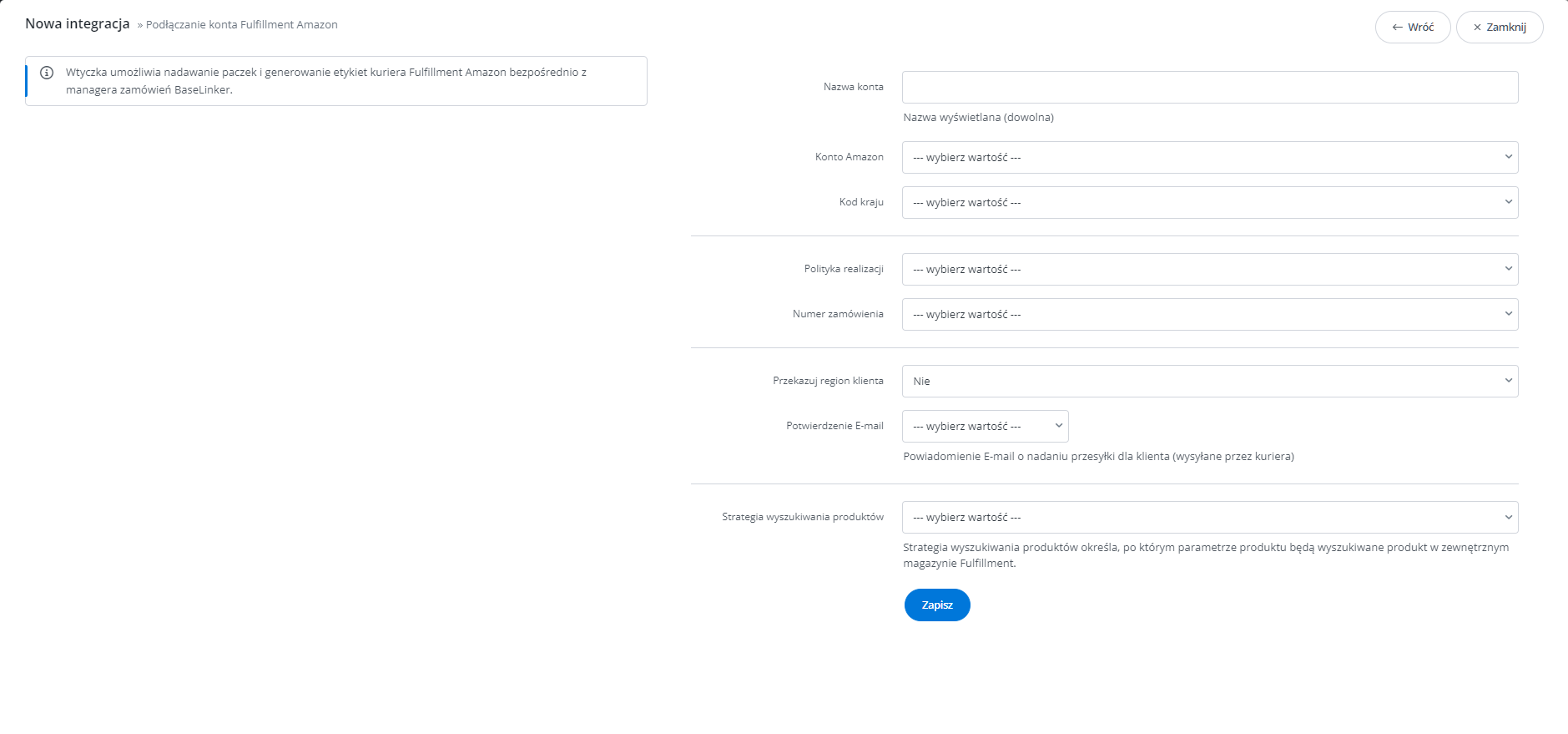Click the Podłączanie konta Fulfillment Amazon breadcrumb

(242, 25)
